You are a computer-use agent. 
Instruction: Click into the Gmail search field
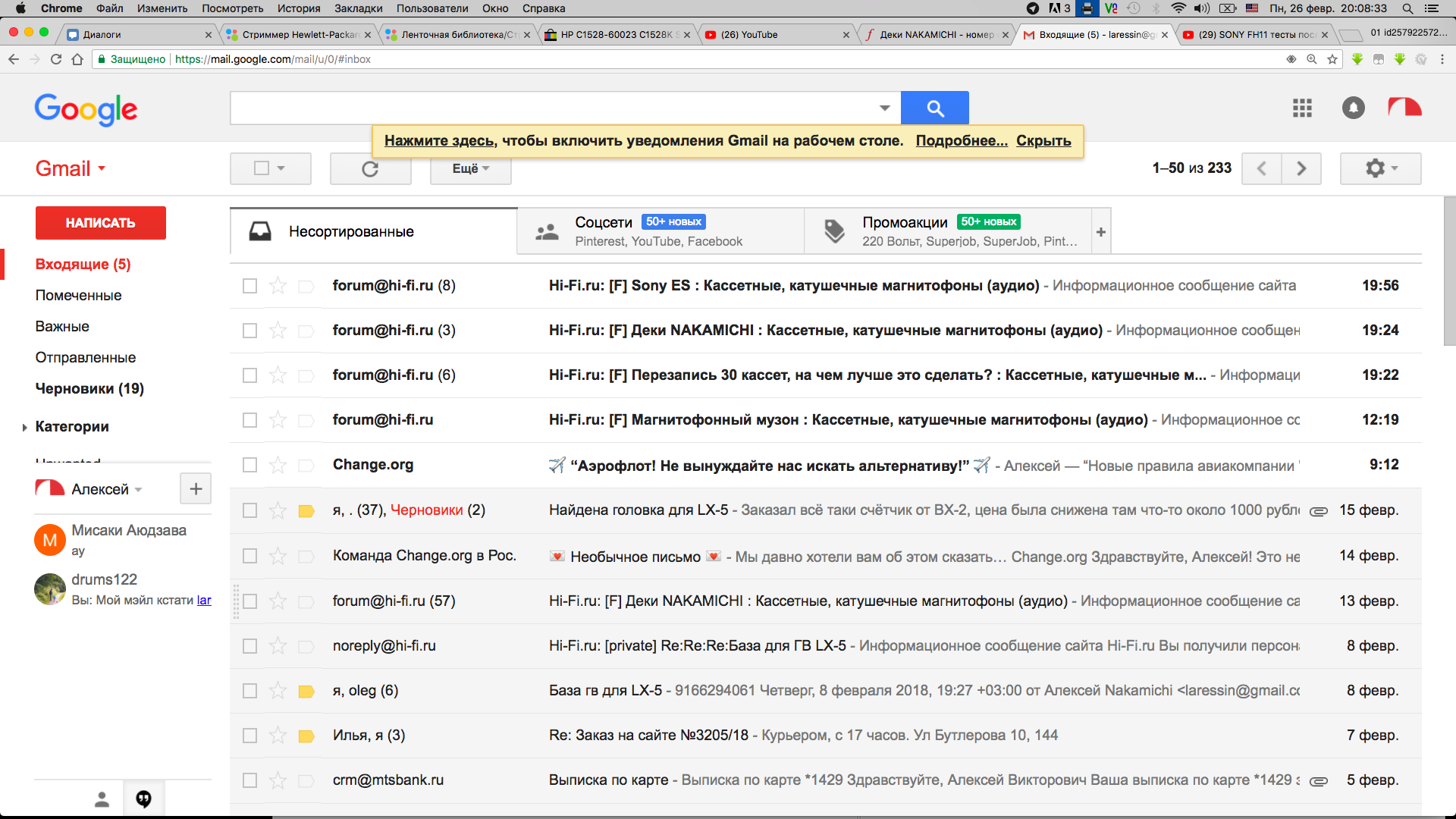click(x=554, y=108)
